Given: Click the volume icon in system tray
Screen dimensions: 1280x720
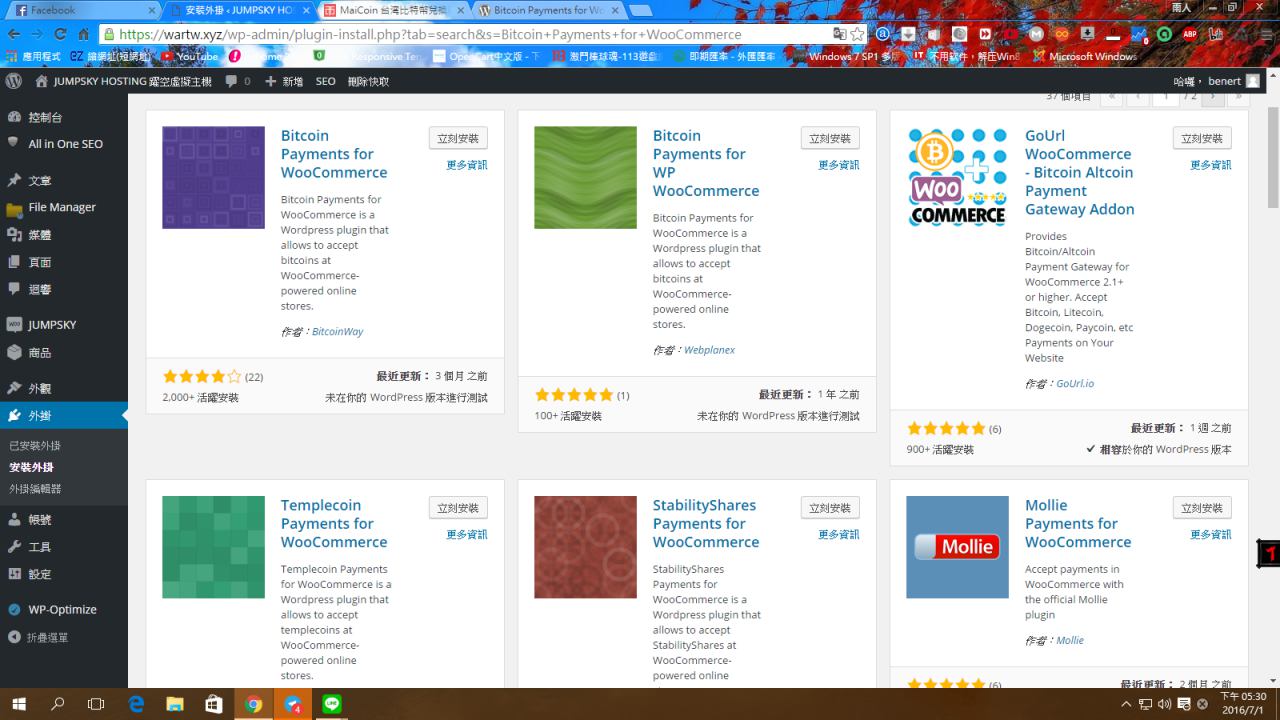Looking at the screenshot, I should click(x=1164, y=704).
